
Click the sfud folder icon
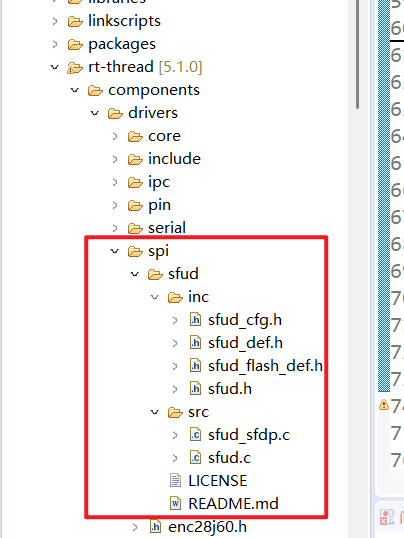(x=155, y=274)
